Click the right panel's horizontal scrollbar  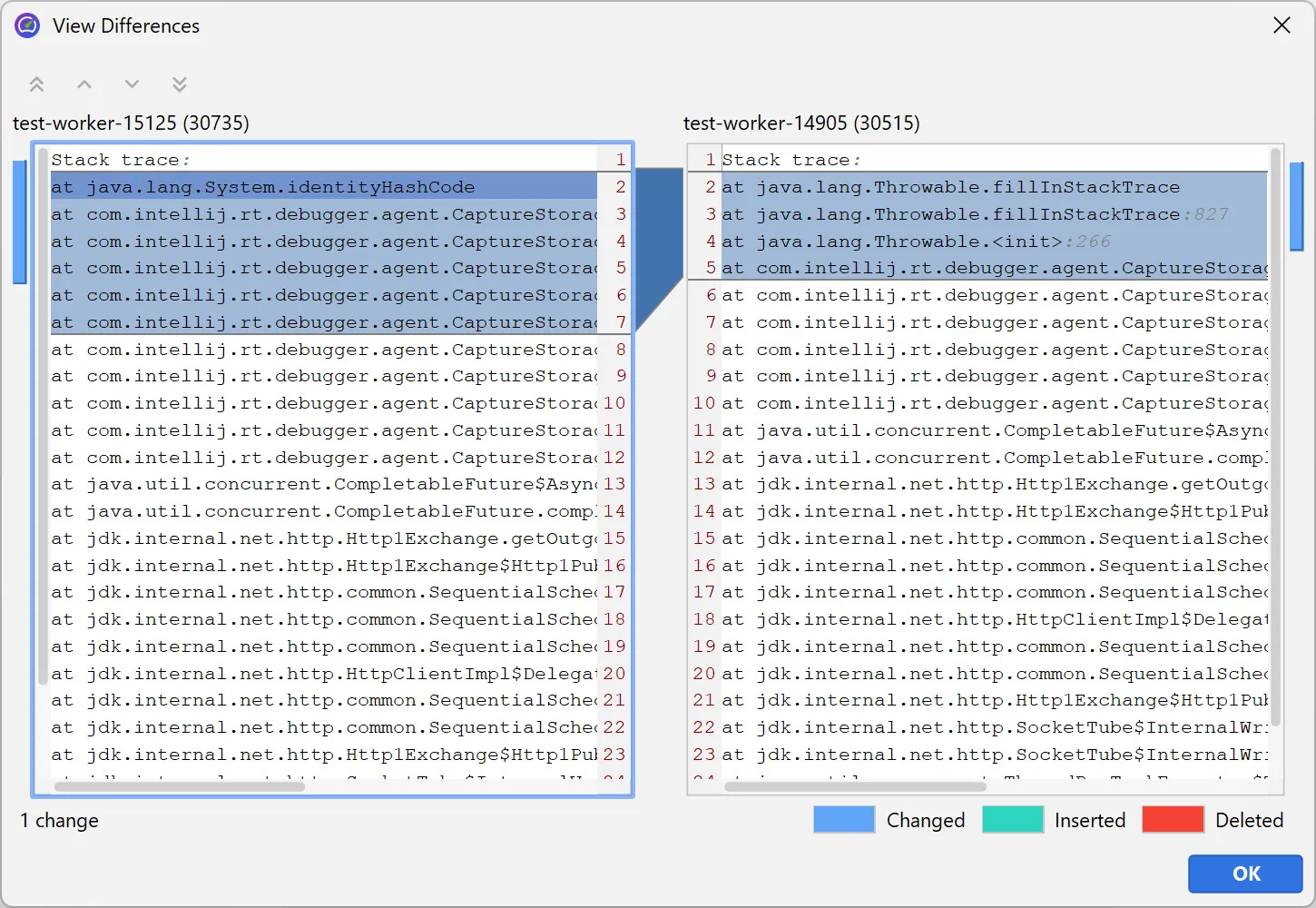point(853,786)
